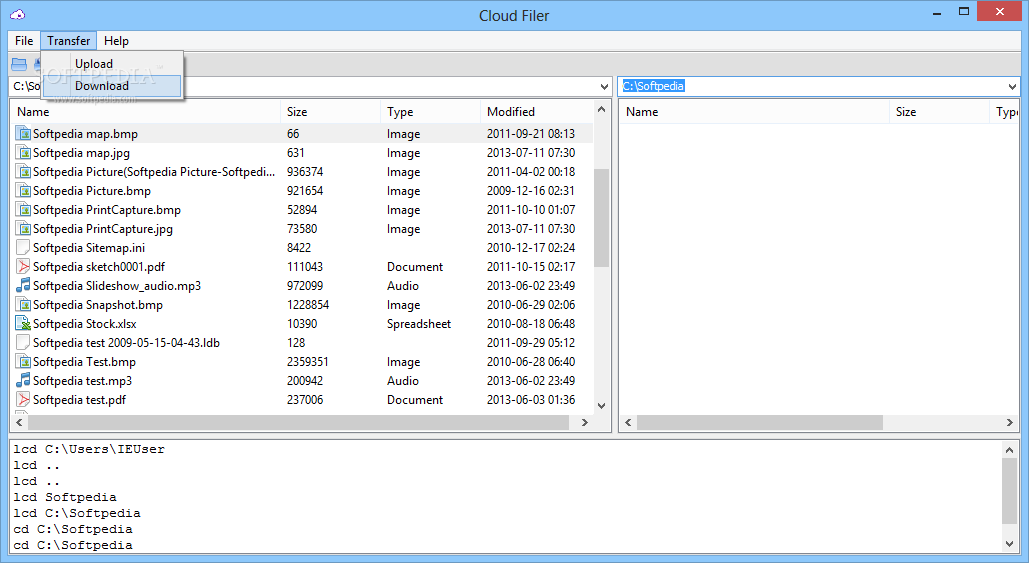Click the image icon of Softpedia Snapshot.bmp

click(23, 305)
